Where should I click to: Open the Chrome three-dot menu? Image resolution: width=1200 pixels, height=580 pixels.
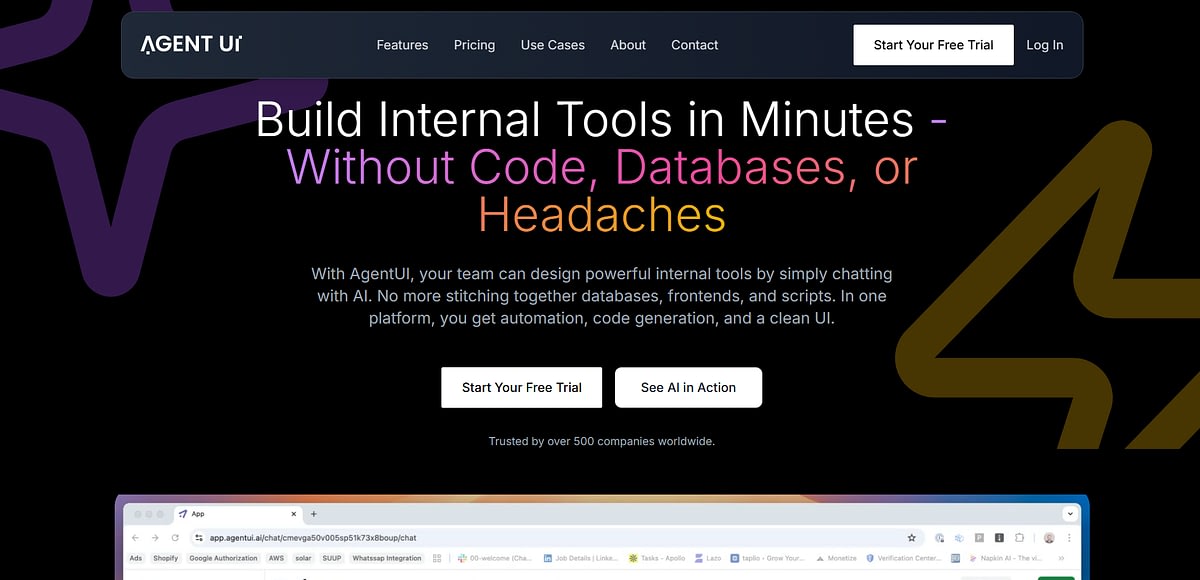coord(1069,537)
